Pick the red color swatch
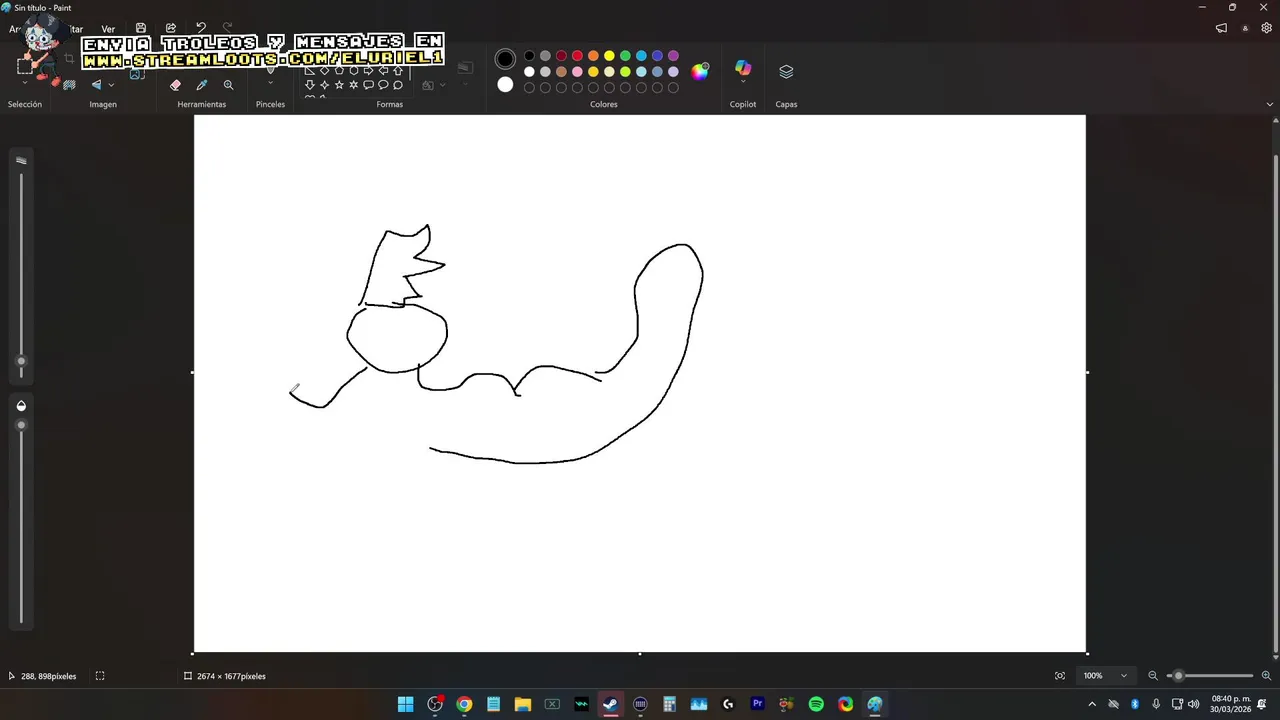This screenshot has width=1280, height=720. pos(577,56)
